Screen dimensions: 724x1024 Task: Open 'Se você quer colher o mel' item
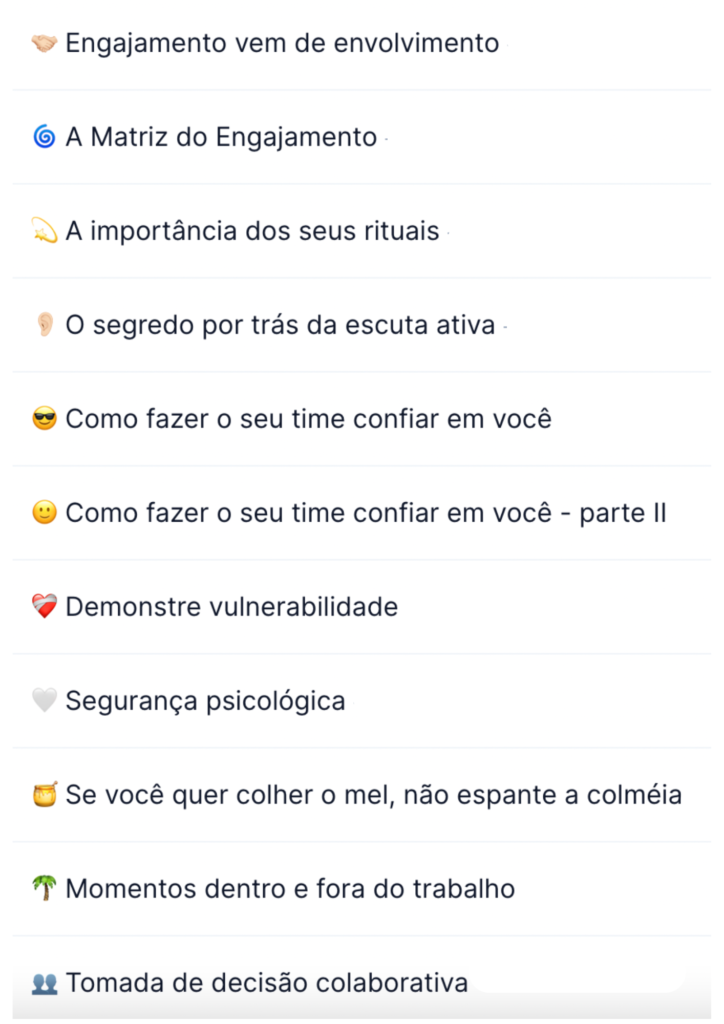[362, 795]
